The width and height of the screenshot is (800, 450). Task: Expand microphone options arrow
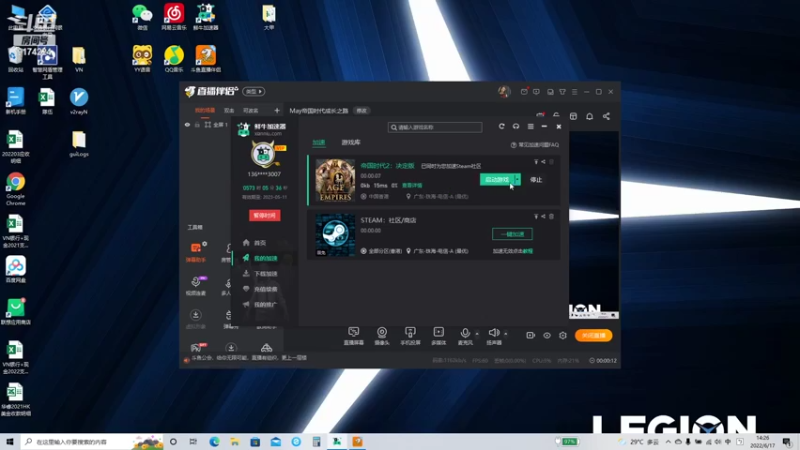click(477, 334)
